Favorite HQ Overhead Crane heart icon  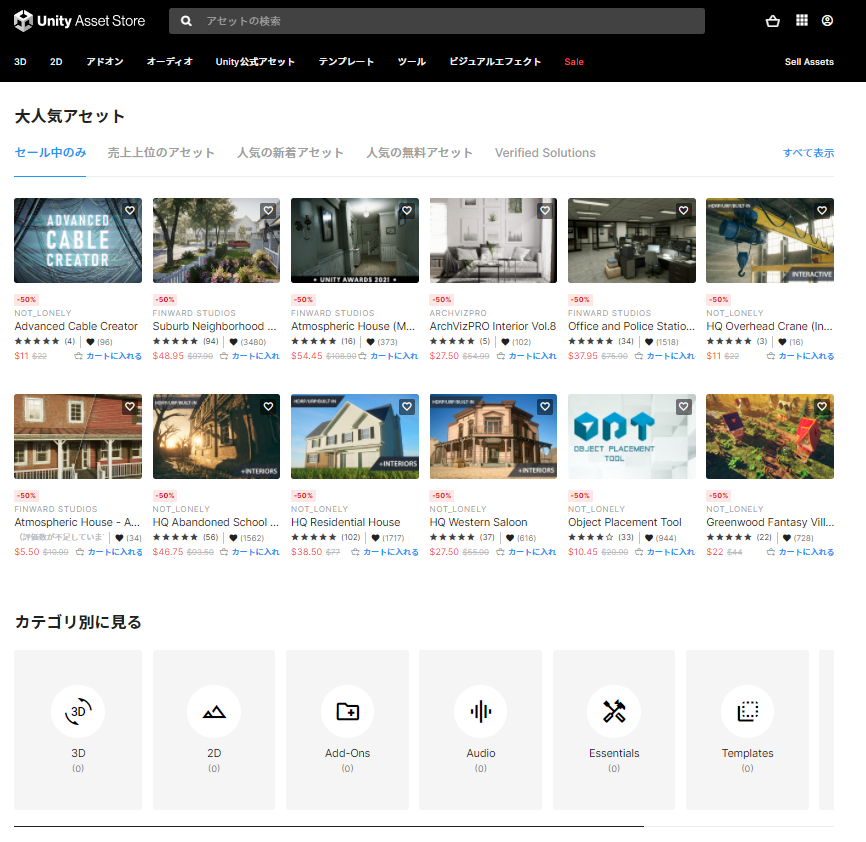[822, 210]
